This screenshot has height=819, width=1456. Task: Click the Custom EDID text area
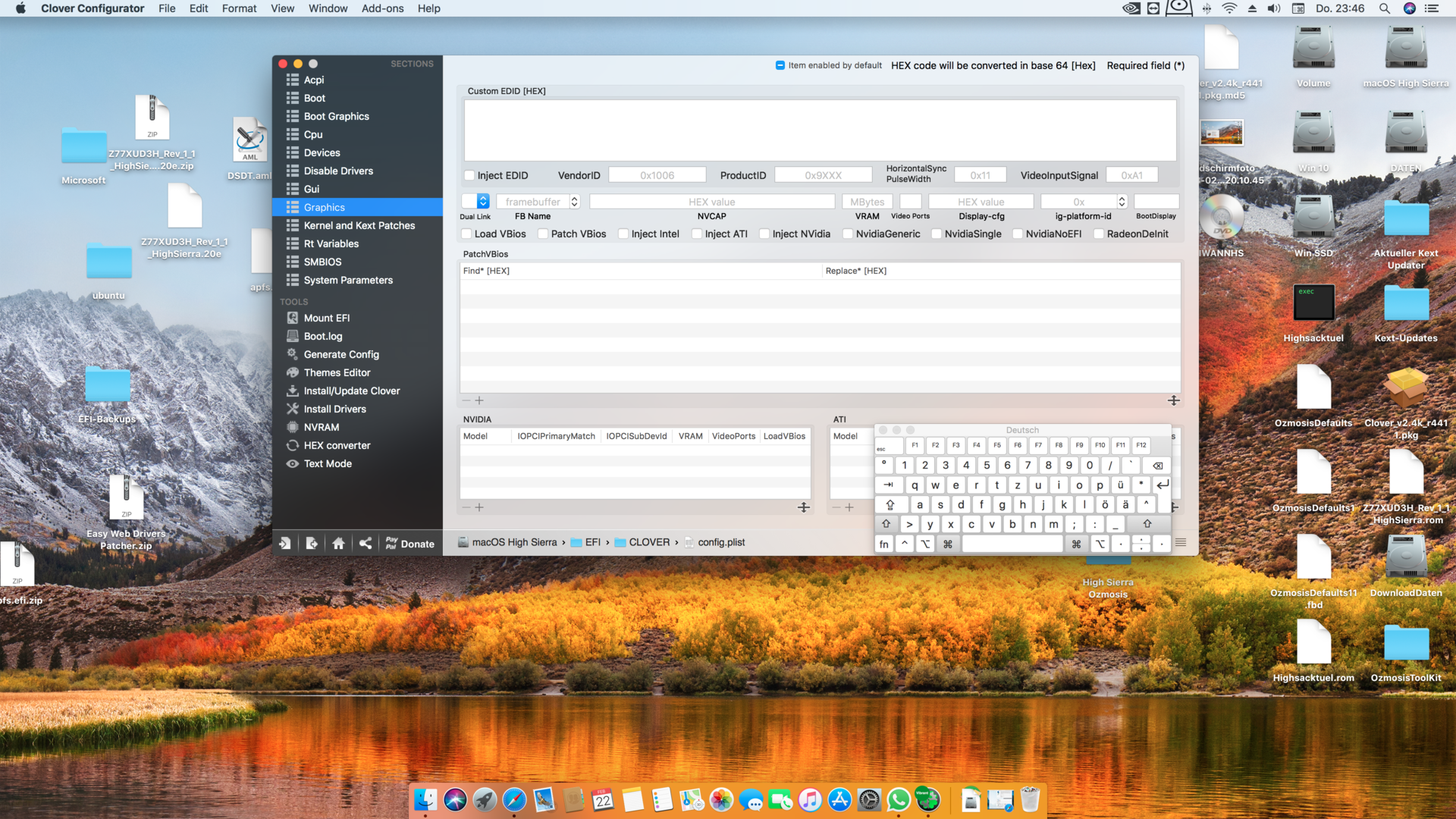(820, 130)
